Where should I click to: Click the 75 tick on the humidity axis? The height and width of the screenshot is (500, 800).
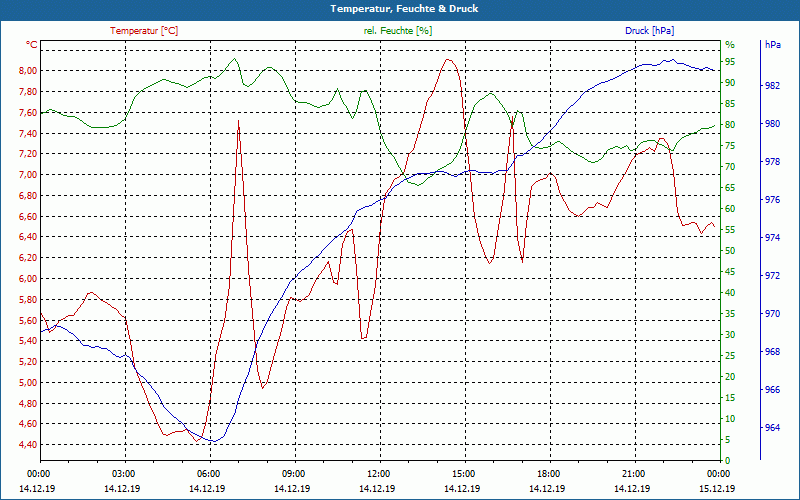tap(730, 145)
